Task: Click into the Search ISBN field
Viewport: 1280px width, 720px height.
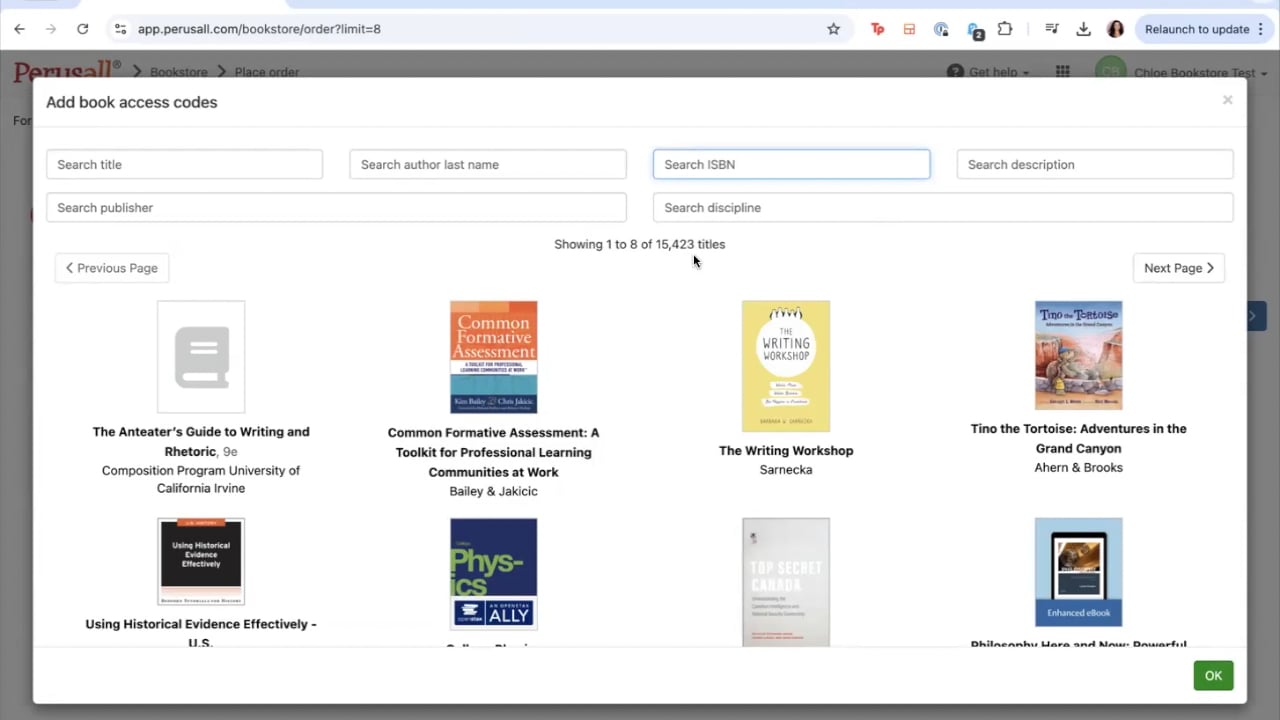Action: coord(791,164)
